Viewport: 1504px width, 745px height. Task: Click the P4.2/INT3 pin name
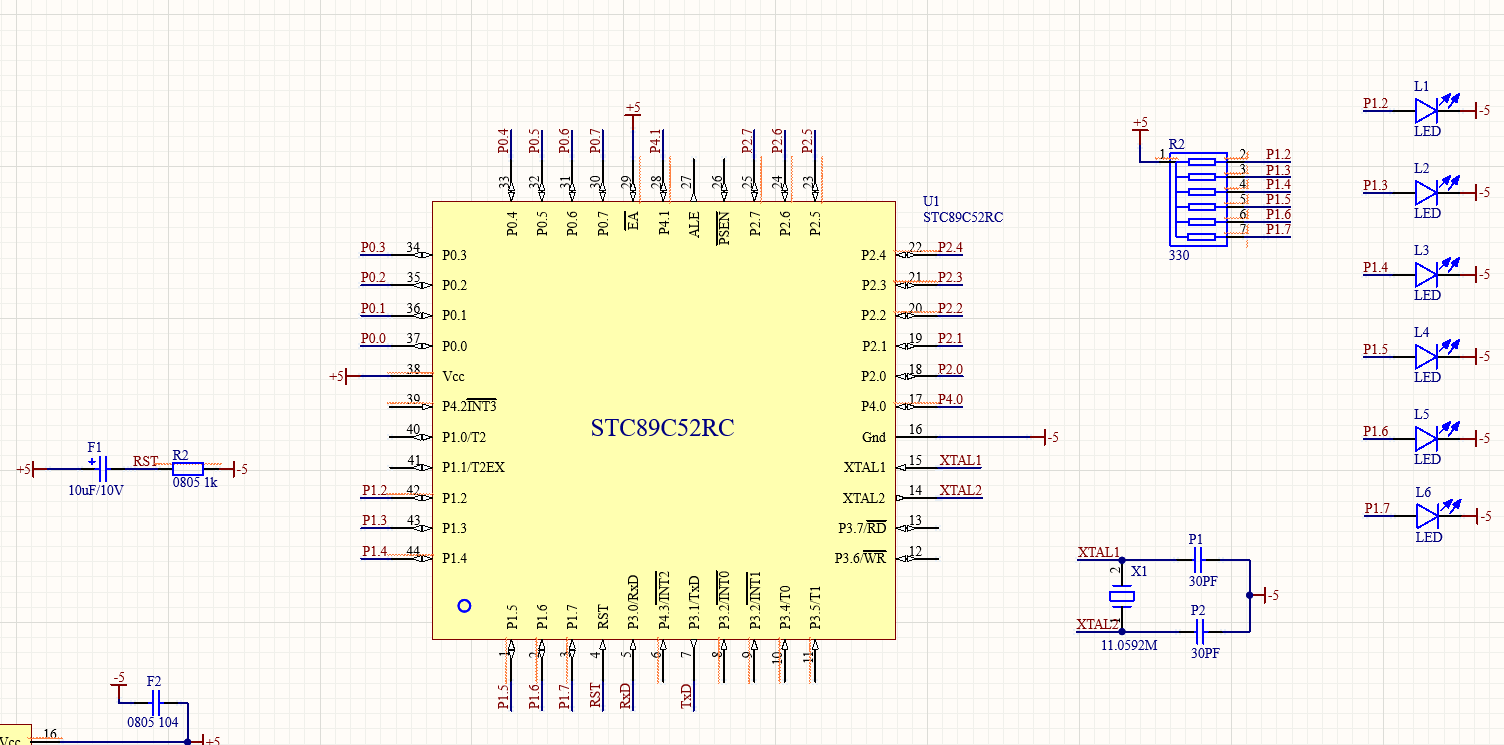[x=469, y=406]
